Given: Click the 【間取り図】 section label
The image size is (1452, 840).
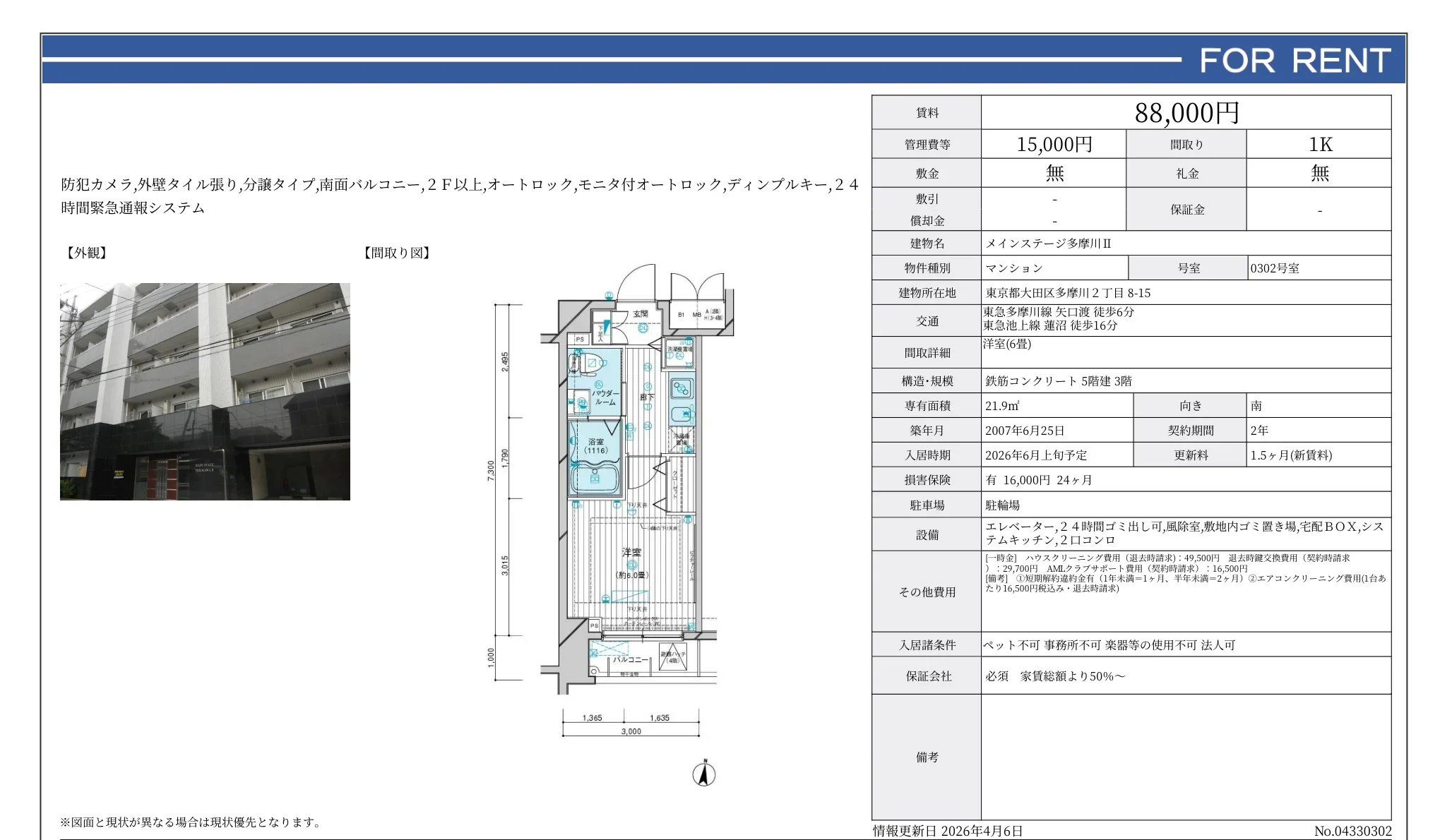Looking at the screenshot, I should click(398, 253).
